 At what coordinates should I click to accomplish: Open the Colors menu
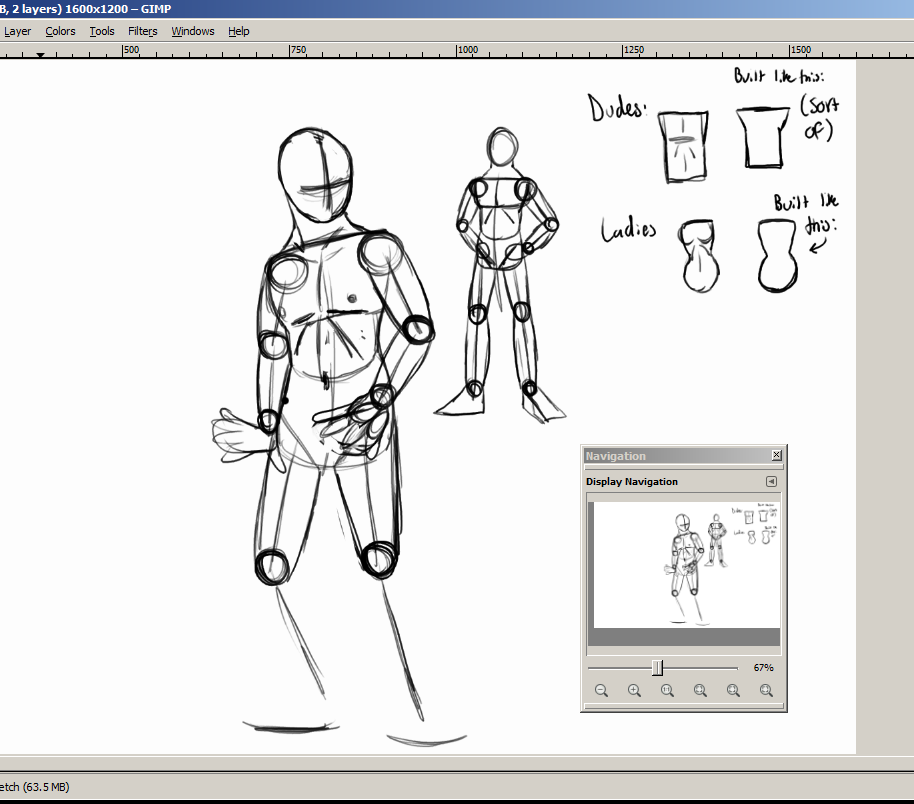coord(60,31)
